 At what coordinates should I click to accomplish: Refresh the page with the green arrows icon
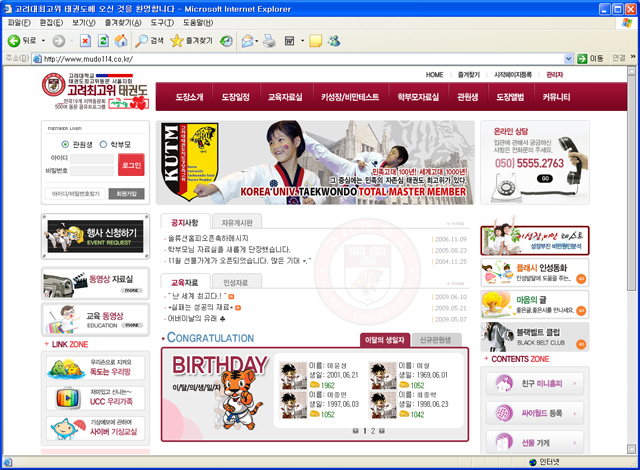tap(103, 40)
